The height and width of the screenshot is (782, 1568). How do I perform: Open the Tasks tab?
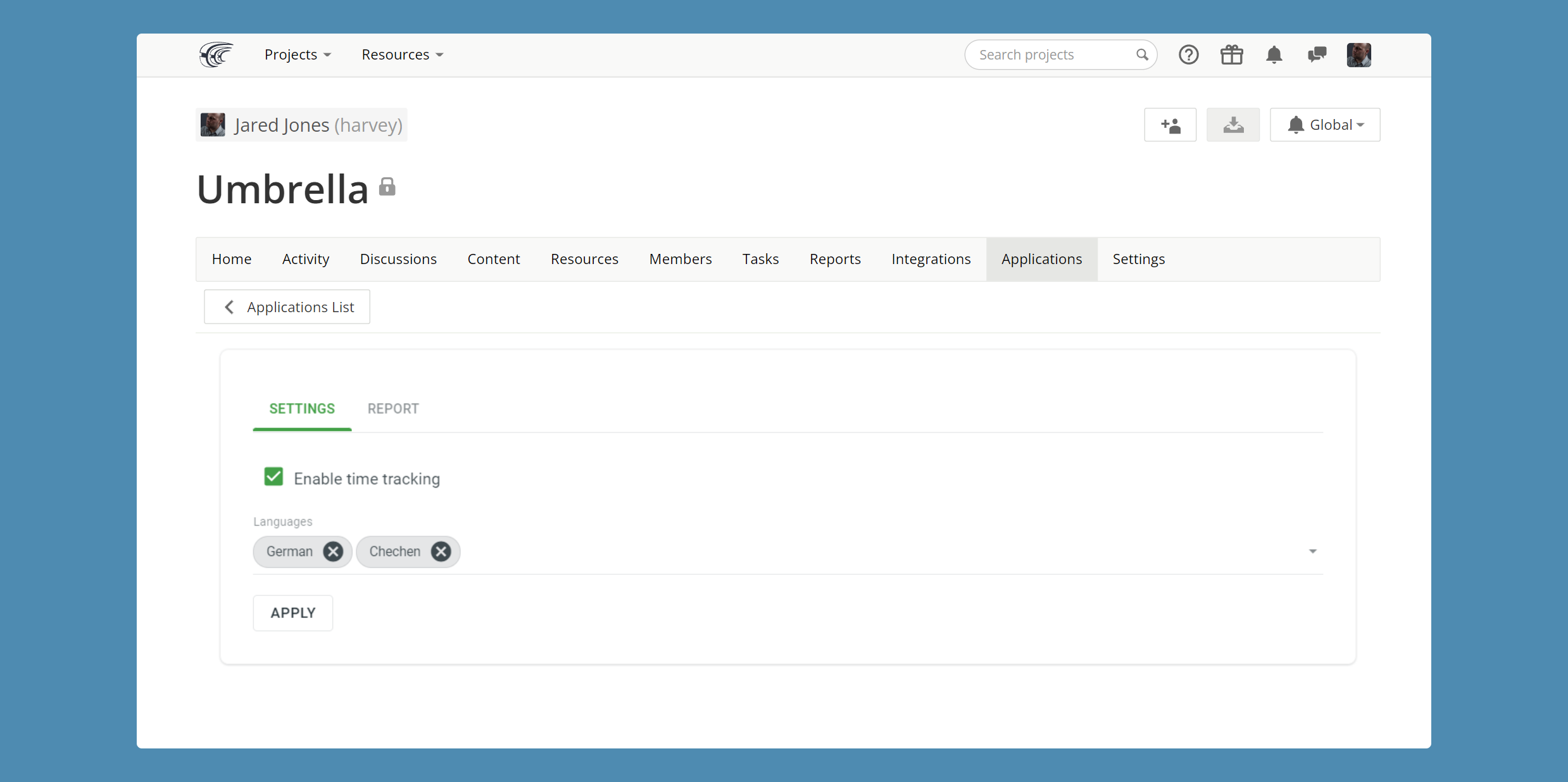(760, 259)
